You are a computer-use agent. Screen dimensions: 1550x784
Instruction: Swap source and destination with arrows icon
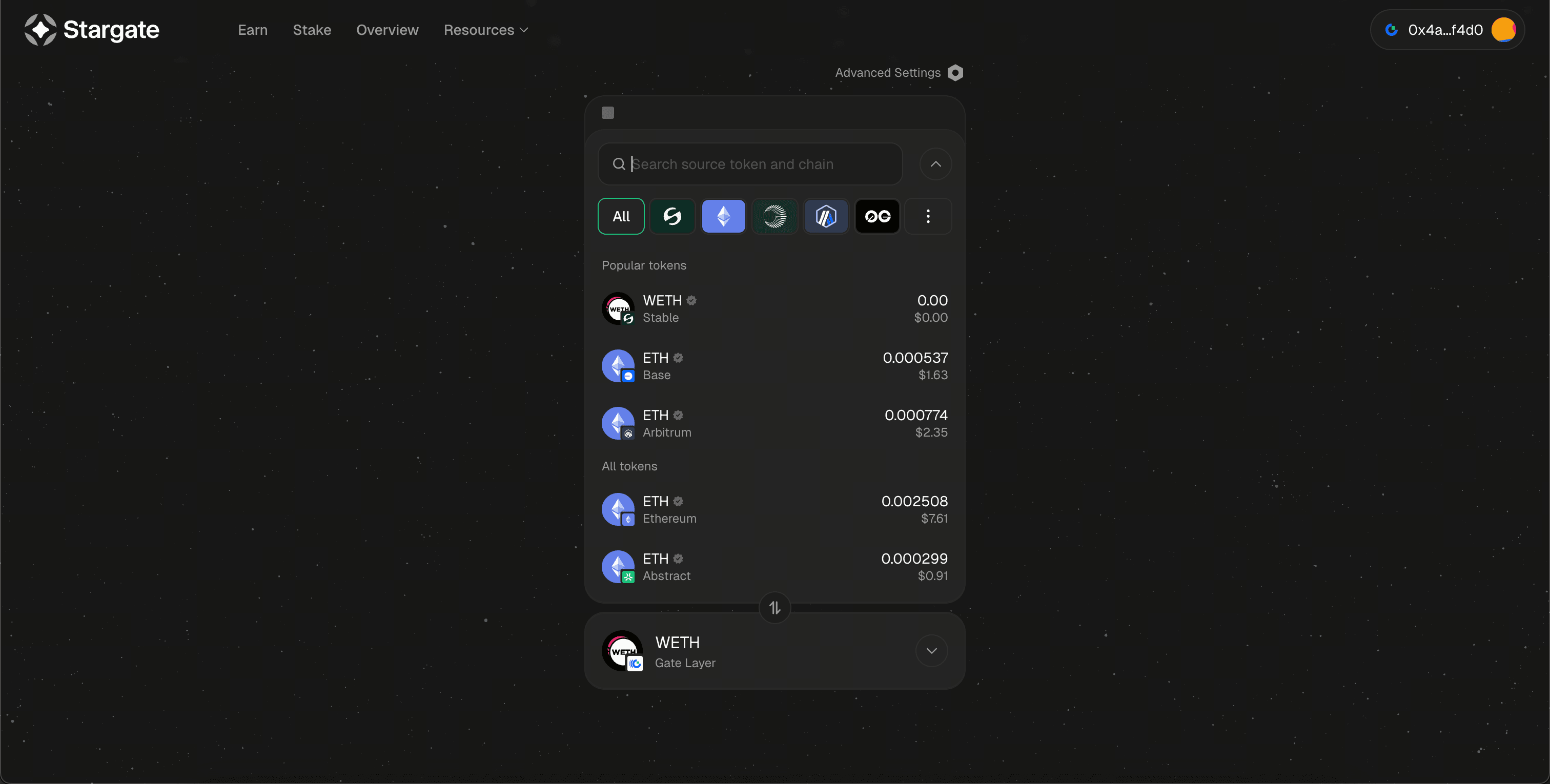(774, 608)
